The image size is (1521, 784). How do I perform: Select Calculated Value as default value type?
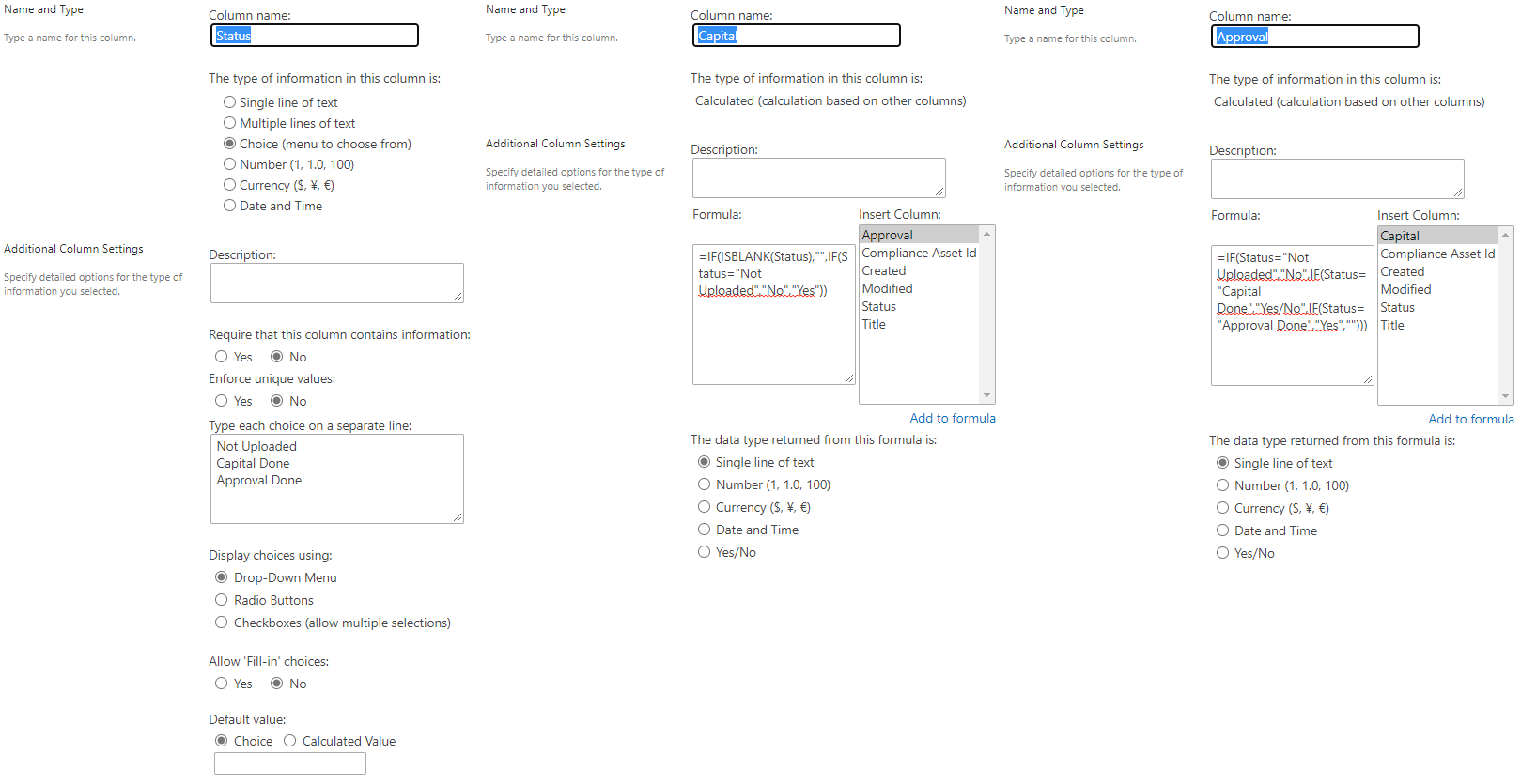point(289,741)
